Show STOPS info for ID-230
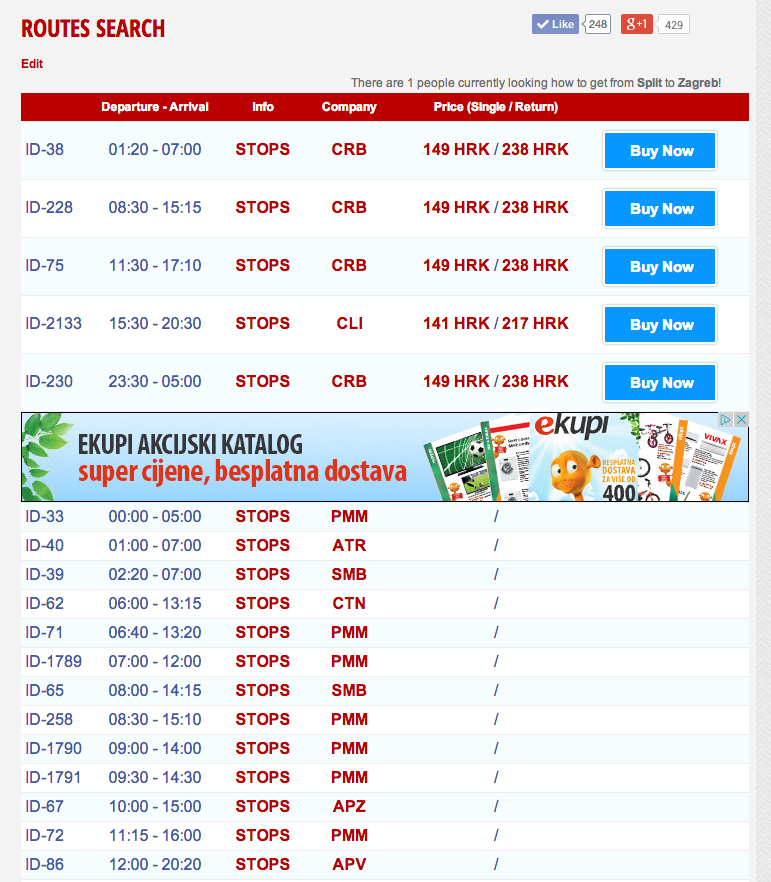 click(x=263, y=381)
